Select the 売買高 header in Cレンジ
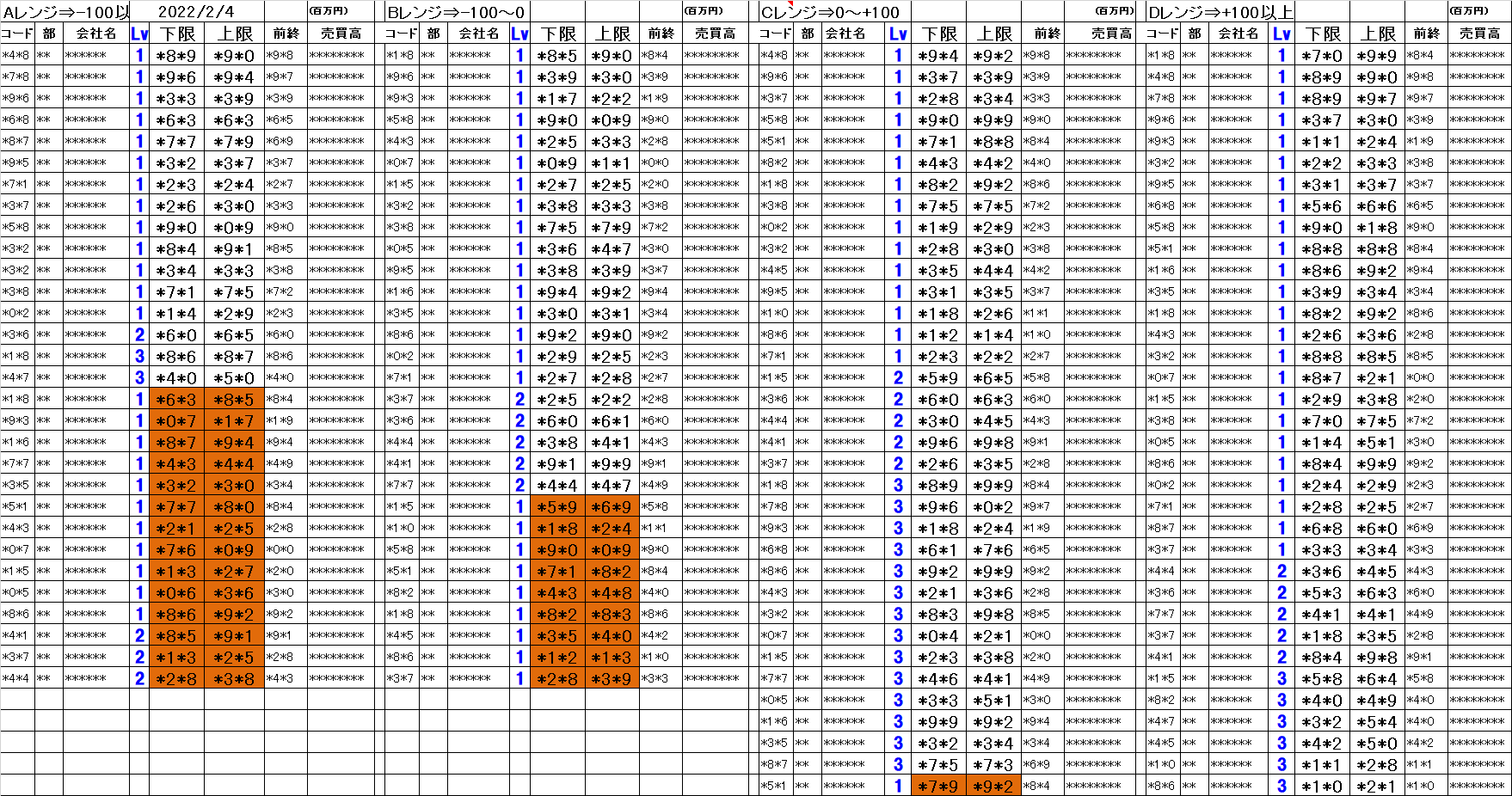The width and height of the screenshot is (1512, 796). (x=1101, y=34)
